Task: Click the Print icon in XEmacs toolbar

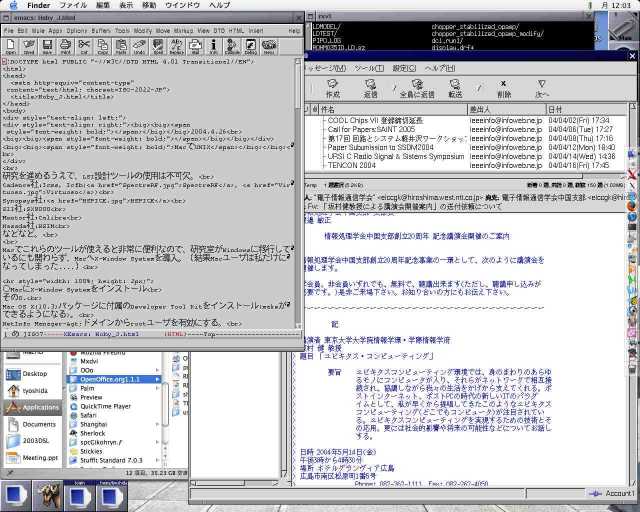Action: pyautogui.click(x=65, y=47)
